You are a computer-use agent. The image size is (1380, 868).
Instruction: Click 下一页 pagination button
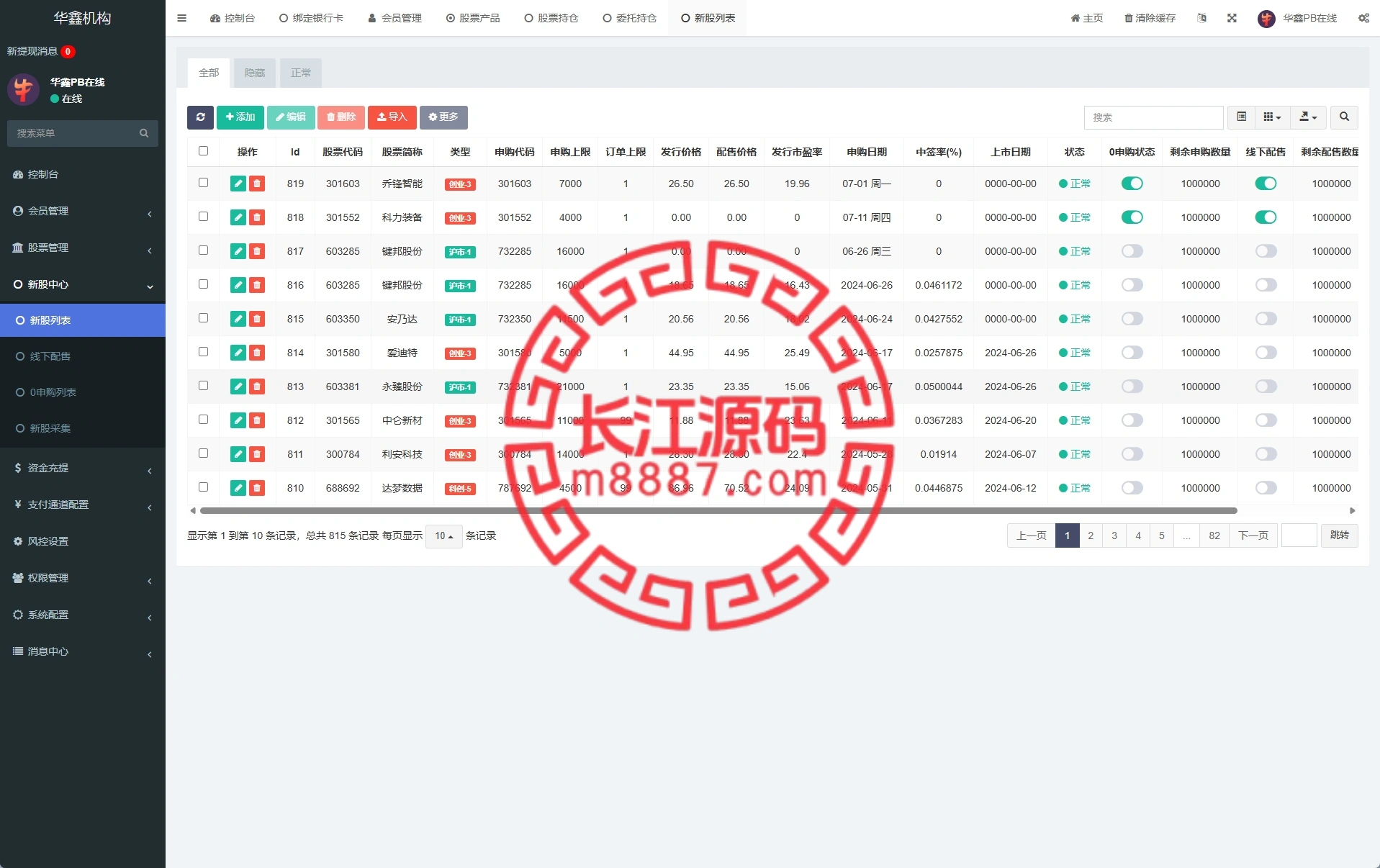click(x=1253, y=535)
